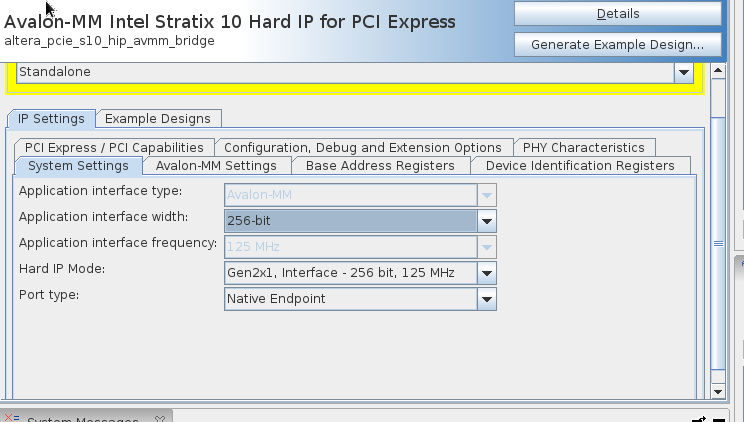Select the System Settings tab

click(78, 165)
